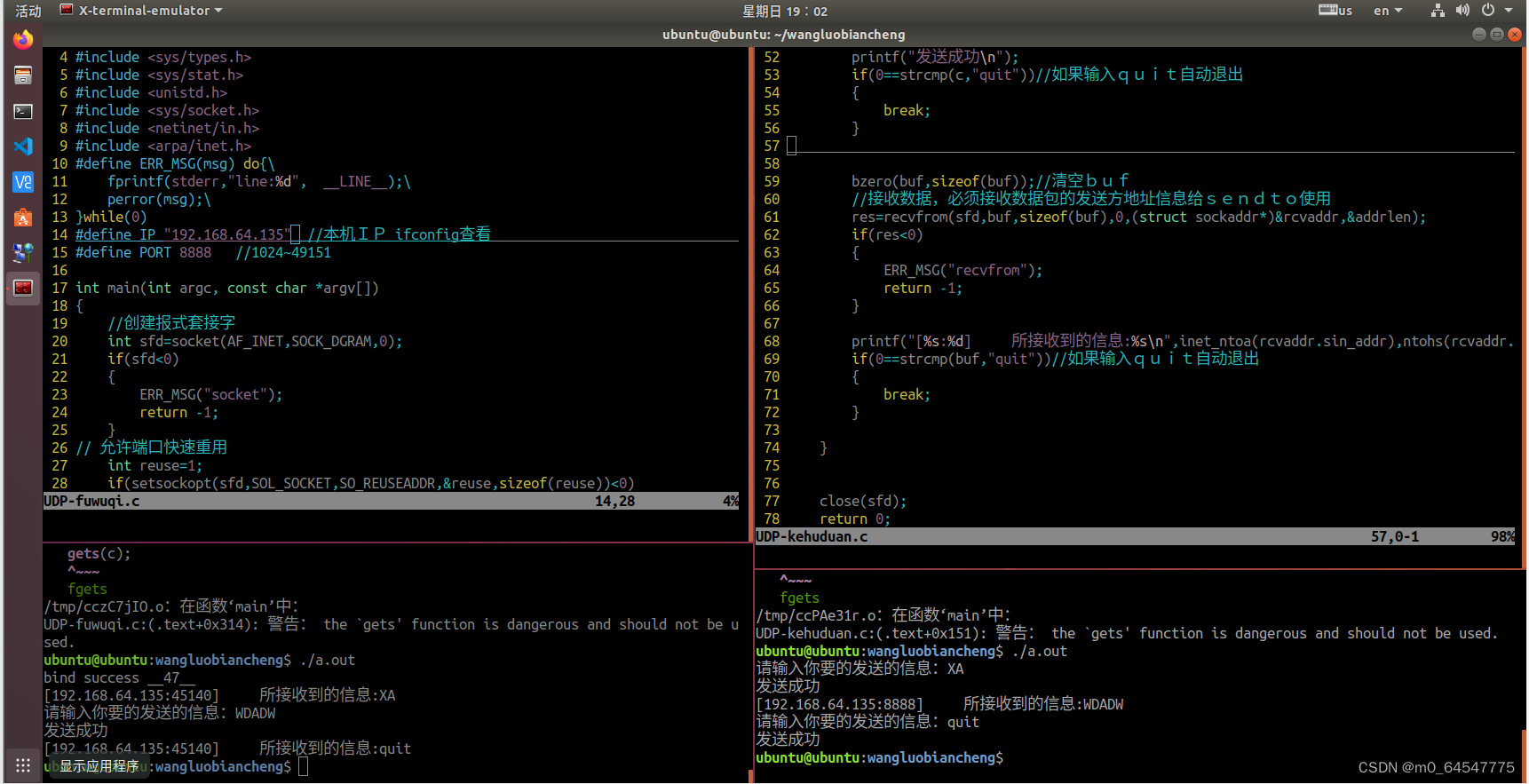The width and height of the screenshot is (1529, 784).
Task: Click ERR_MSG("recvfrom") in right pane
Action: coord(963,270)
